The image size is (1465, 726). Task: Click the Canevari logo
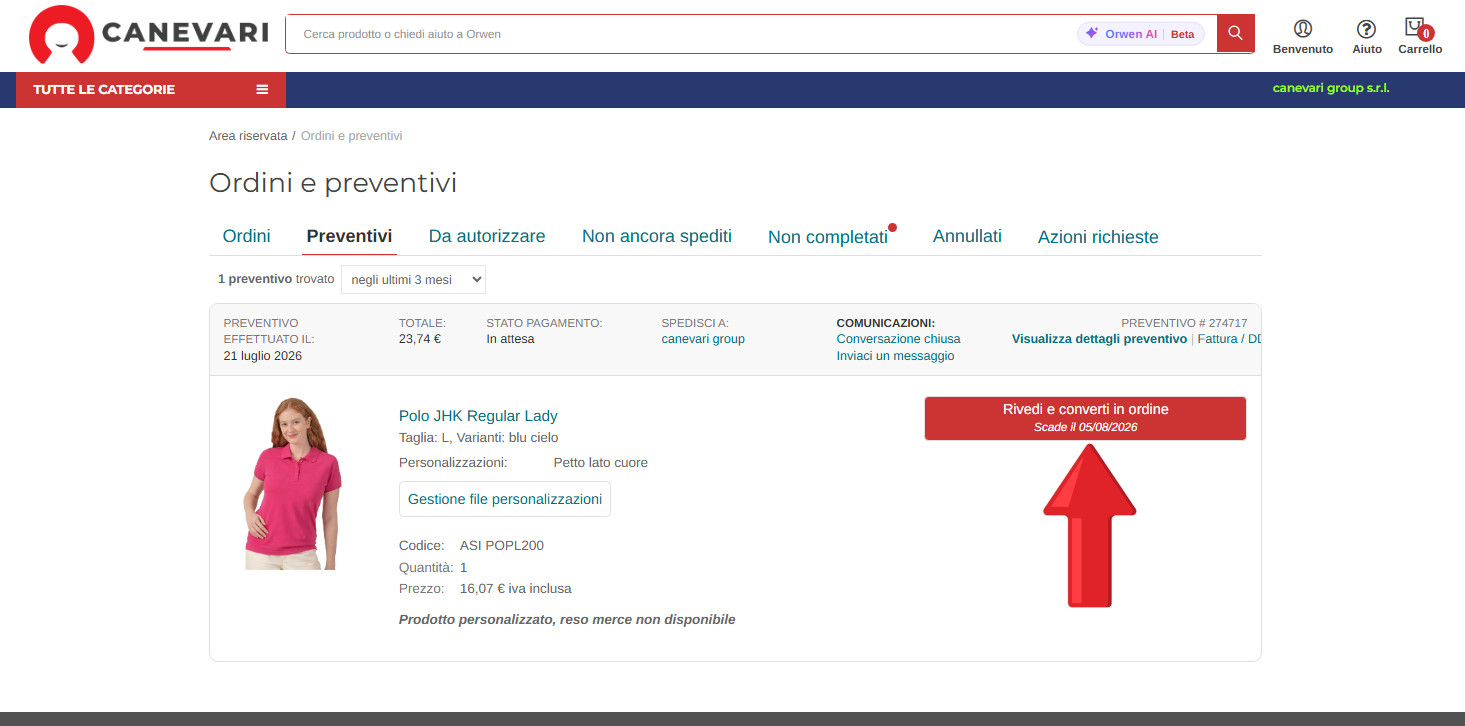148,34
